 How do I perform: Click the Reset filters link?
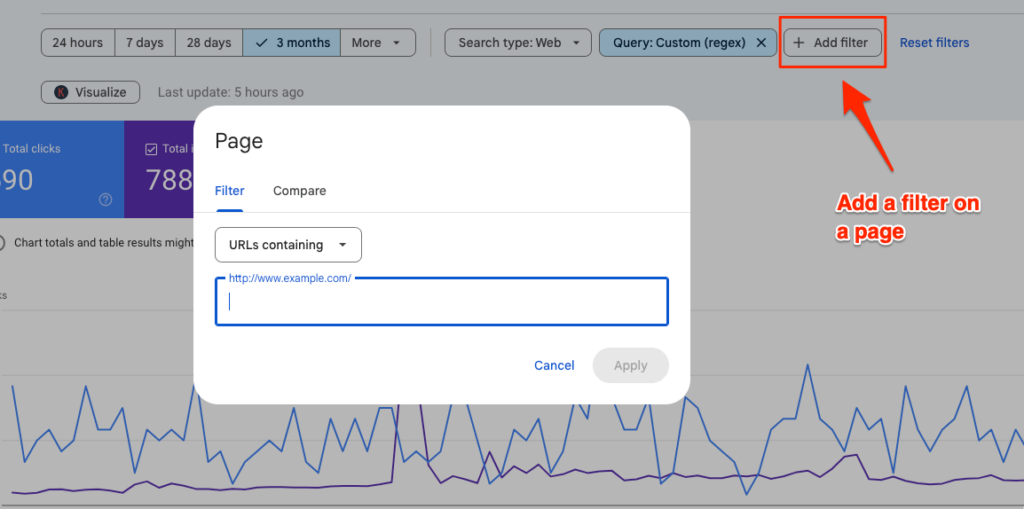(934, 43)
